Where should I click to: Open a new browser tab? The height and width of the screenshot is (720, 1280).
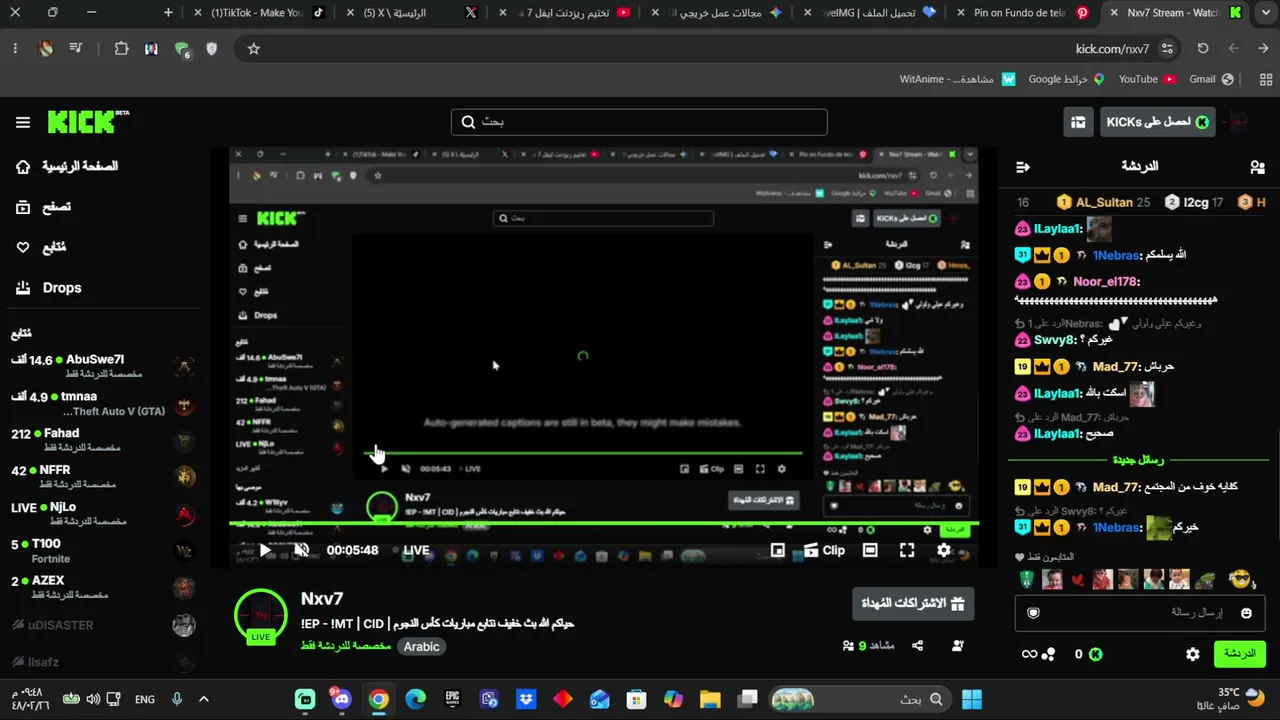click(x=168, y=13)
